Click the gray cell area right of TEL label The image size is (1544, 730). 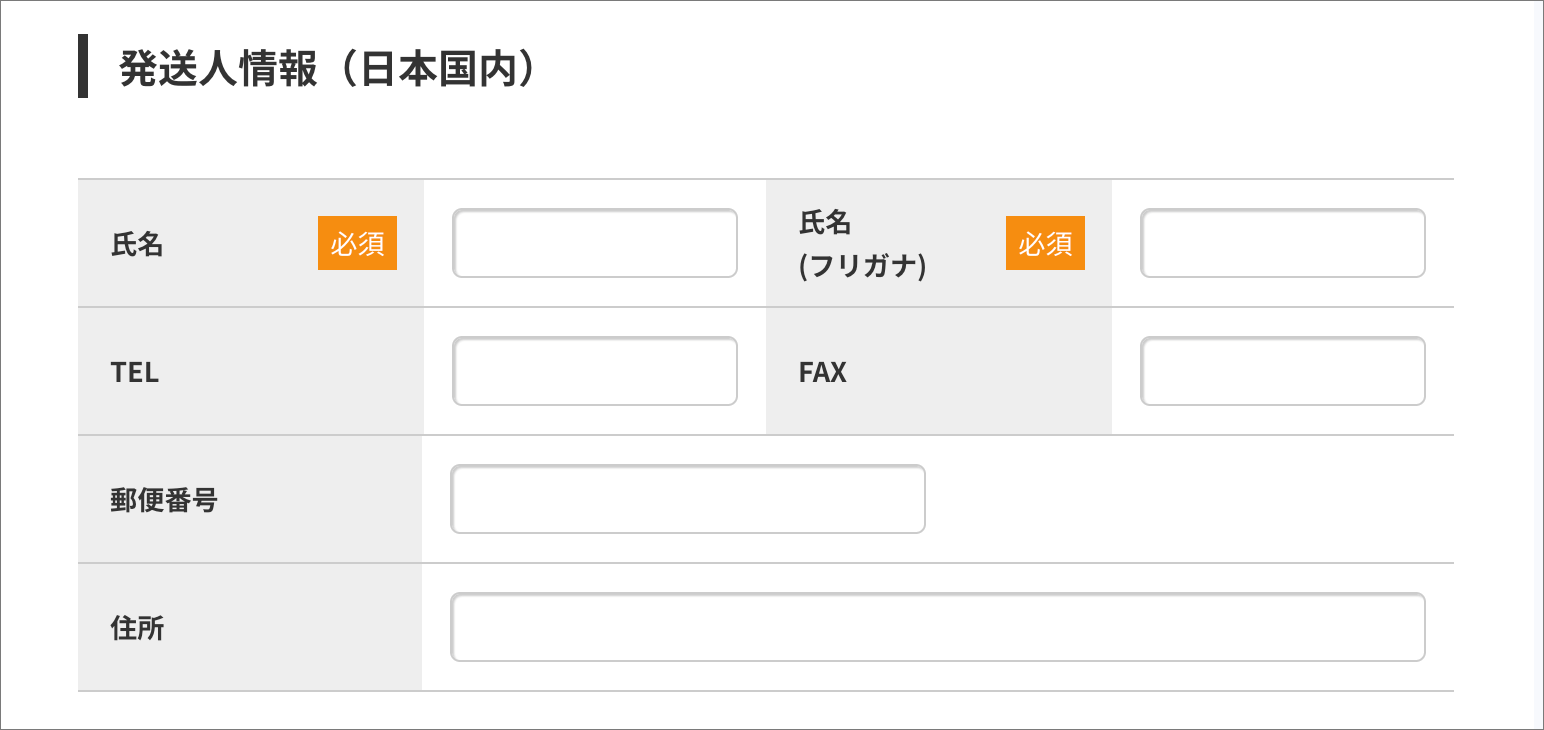[x=300, y=372]
